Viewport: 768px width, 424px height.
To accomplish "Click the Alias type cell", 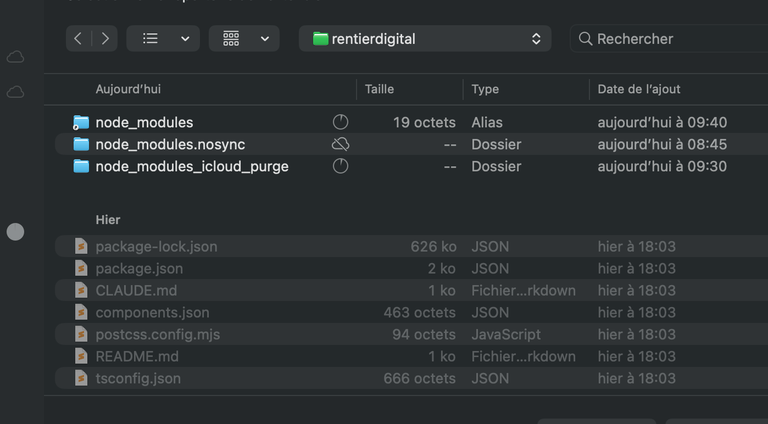I will point(487,122).
